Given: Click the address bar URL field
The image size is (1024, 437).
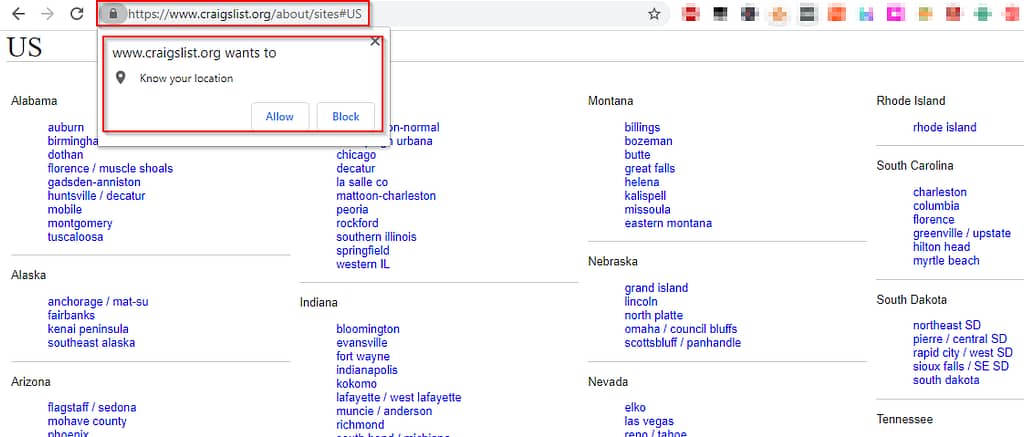Looking at the screenshot, I should [x=385, y=14].
